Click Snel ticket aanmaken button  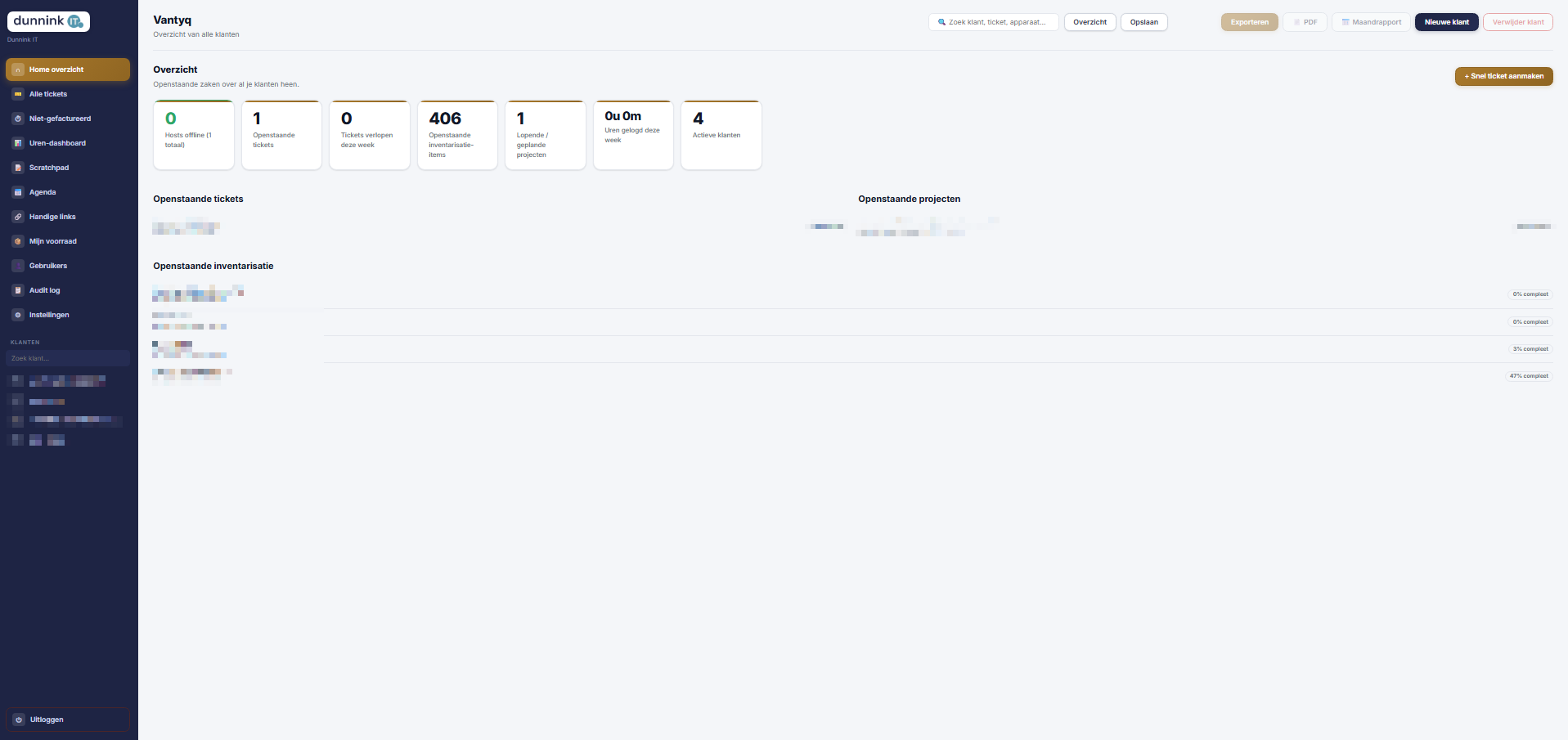(1503, 76)
